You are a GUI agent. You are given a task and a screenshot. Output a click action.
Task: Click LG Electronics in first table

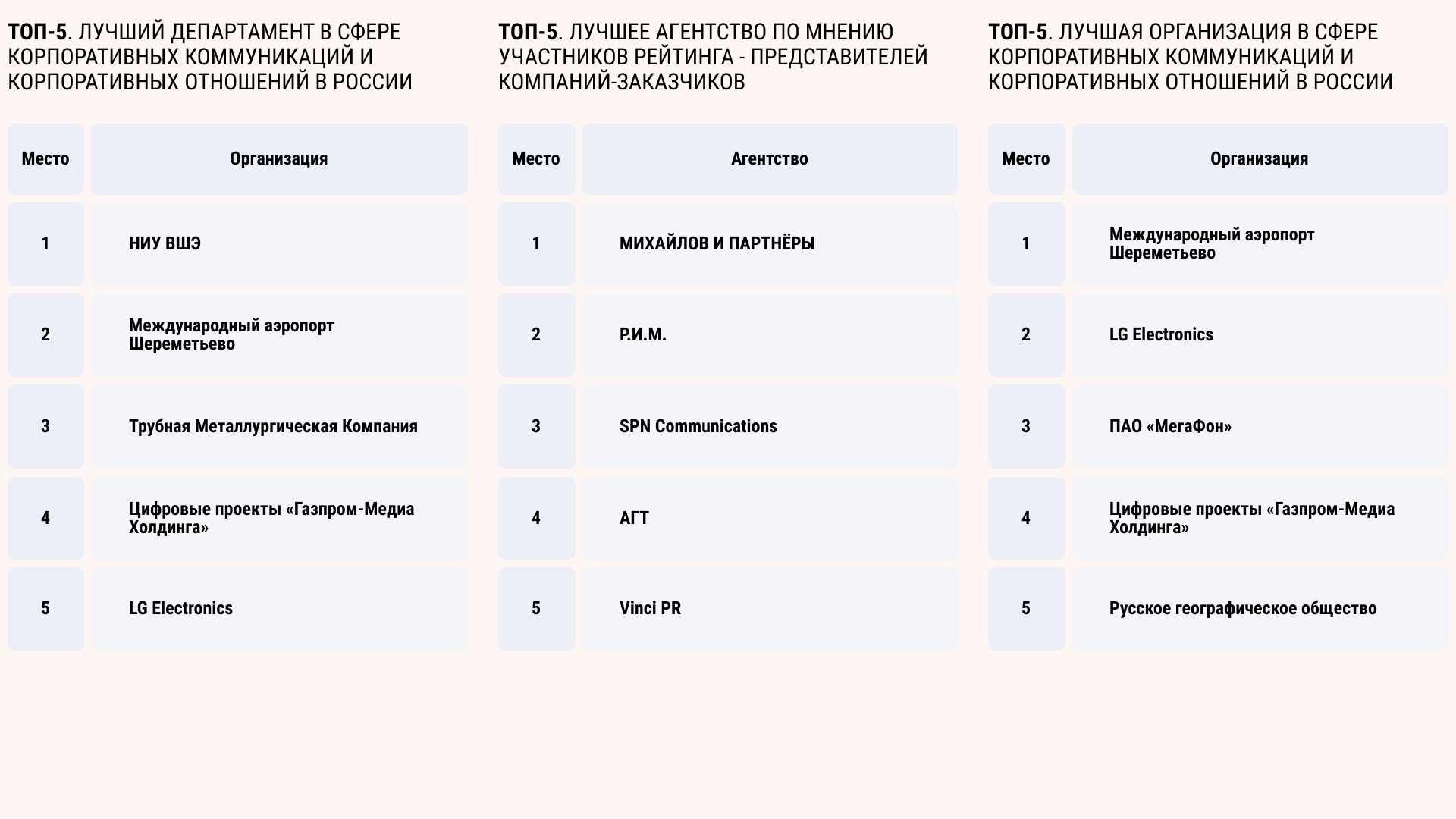point(180,608)
